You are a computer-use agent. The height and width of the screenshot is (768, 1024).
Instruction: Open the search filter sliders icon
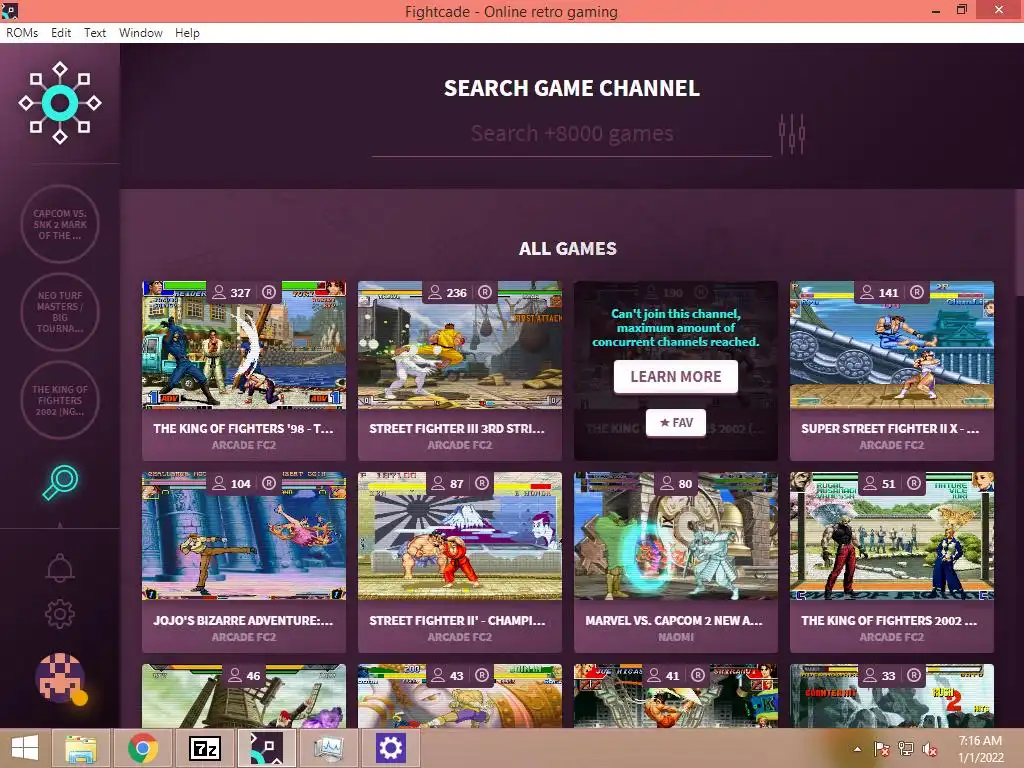792,134
